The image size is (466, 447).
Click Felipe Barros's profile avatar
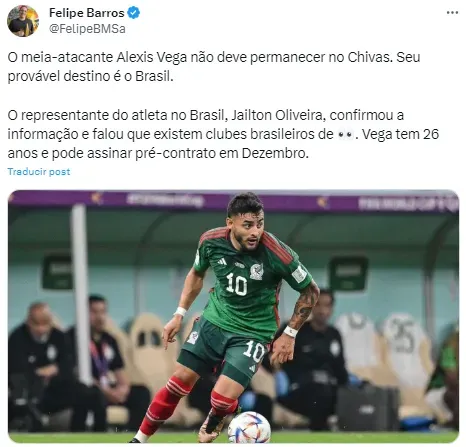pos(23,21)
